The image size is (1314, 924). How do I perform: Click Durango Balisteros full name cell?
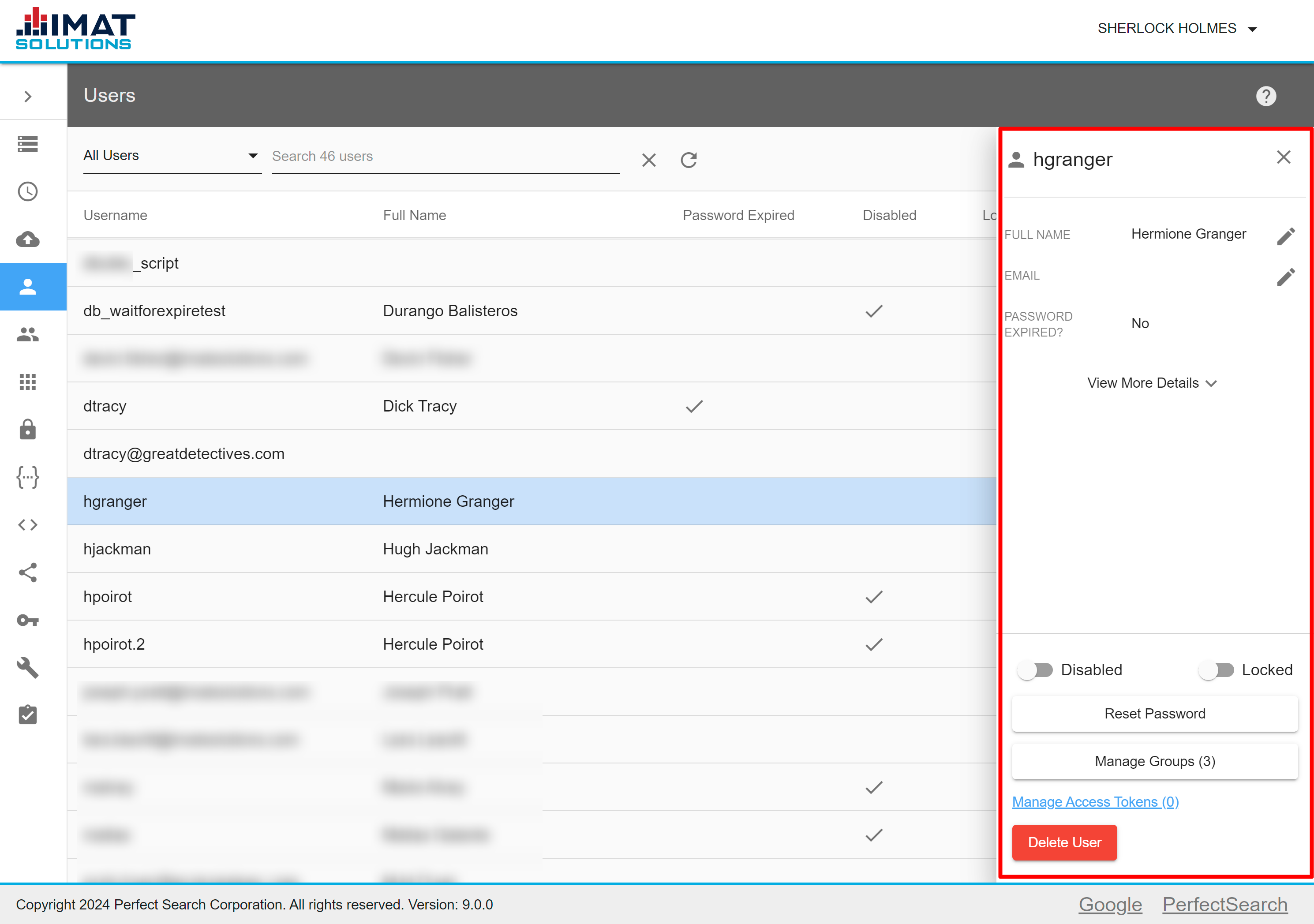point(450,310)
